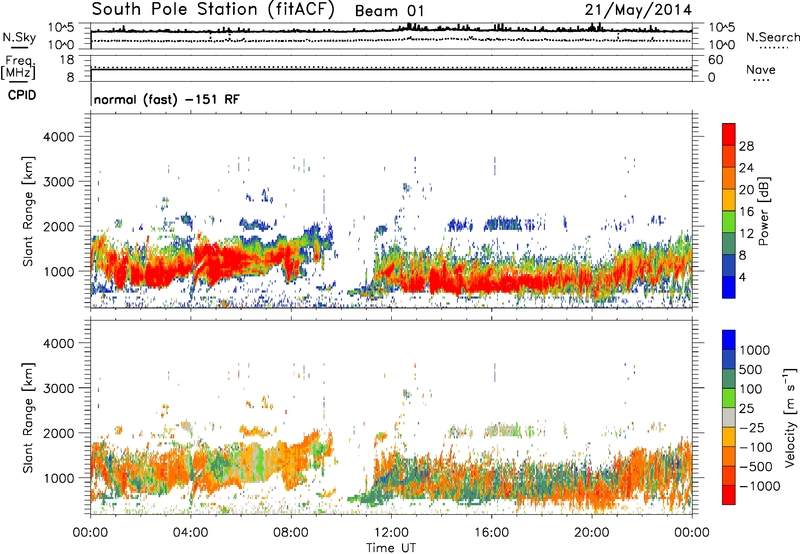Image resolution: width=800 pixels, height=554 pixels.
Task: Click the 'N.Search' legend label
Action: point(772,37)
